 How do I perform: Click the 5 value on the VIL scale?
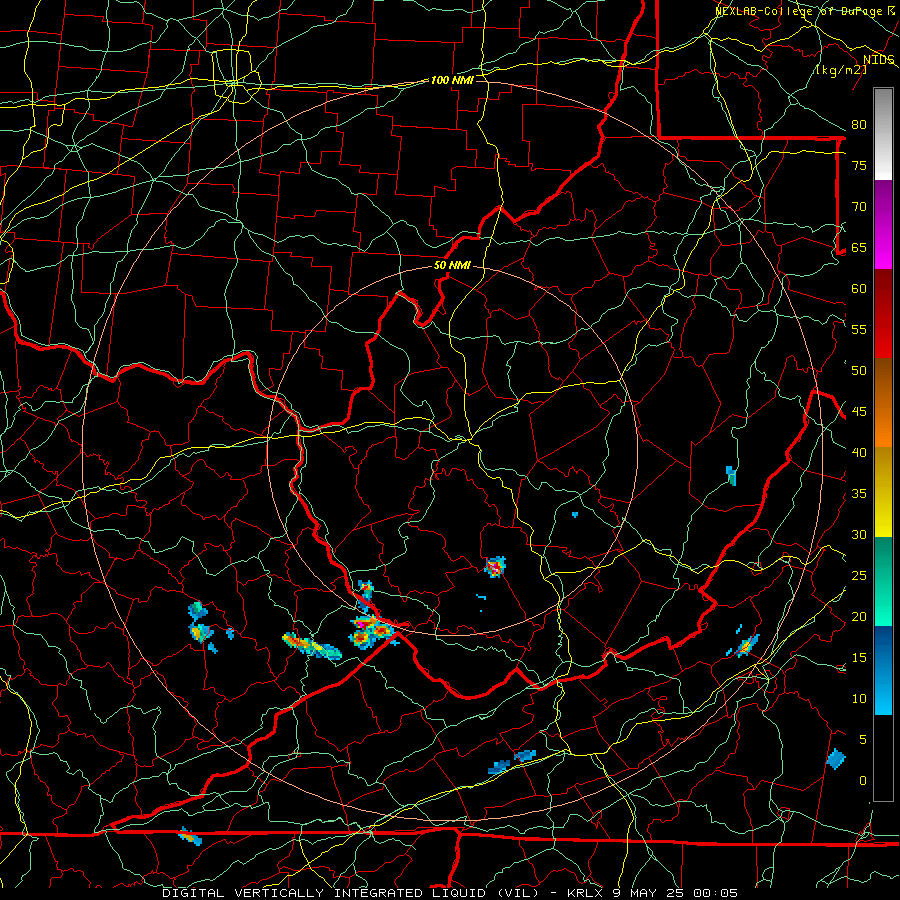pyautogui.click(x=863, y=740)
